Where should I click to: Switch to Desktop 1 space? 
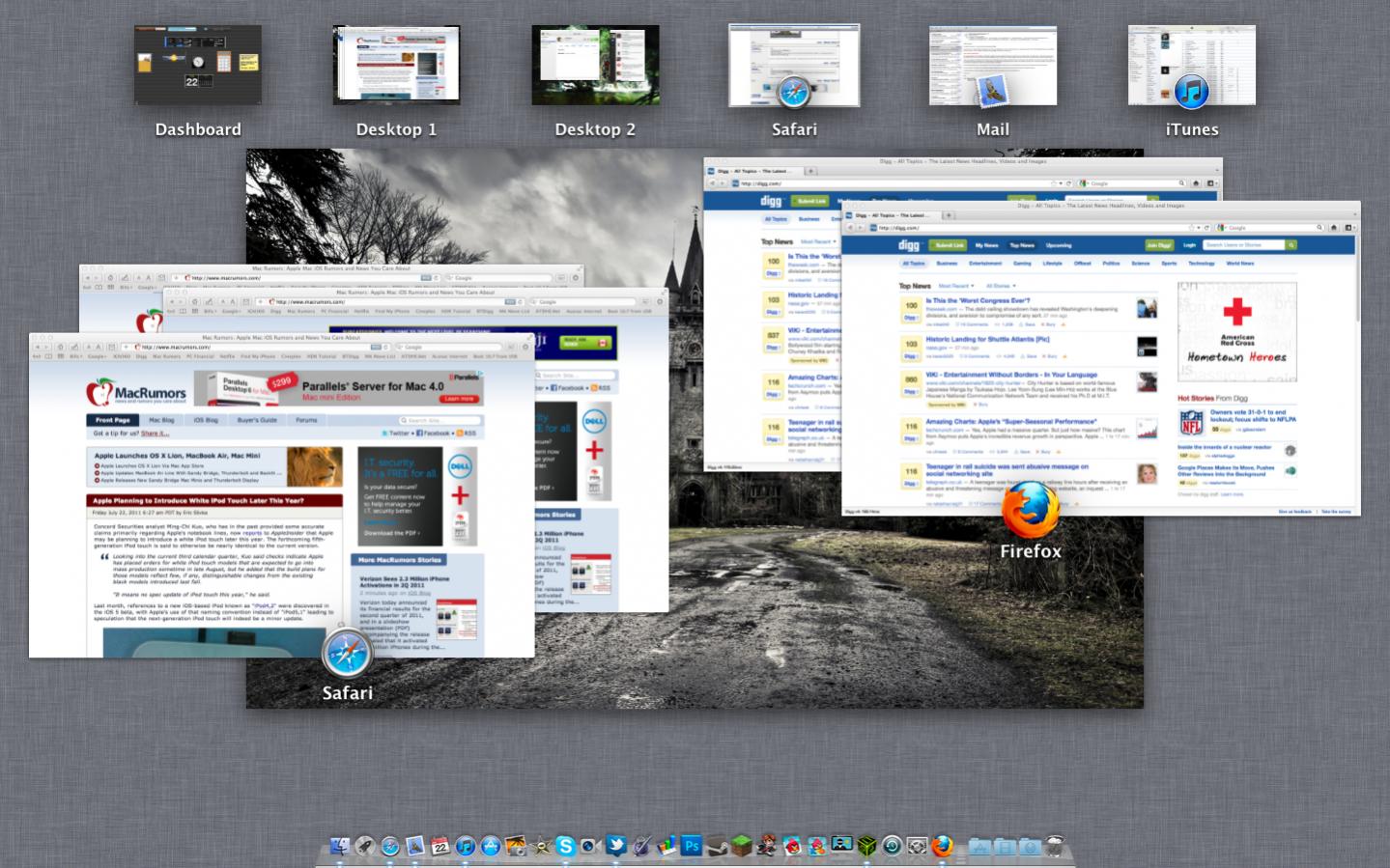pyautogui.click(x=396, y=65)
